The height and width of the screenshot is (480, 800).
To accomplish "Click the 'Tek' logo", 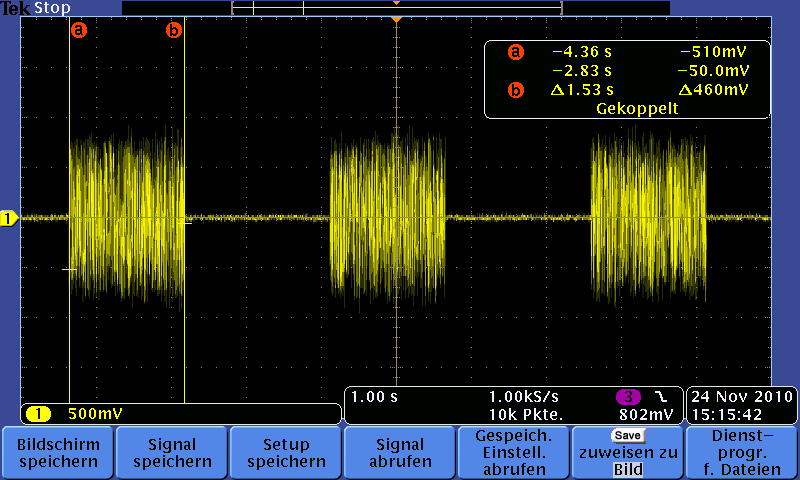I will click(16, 8).
